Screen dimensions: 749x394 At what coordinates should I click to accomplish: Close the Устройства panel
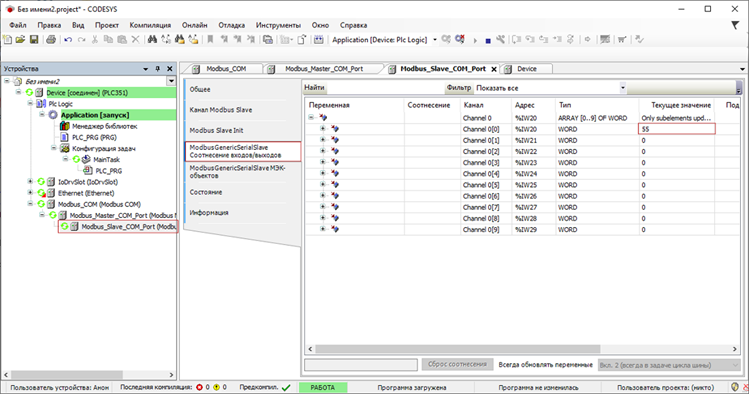[170, 69]
